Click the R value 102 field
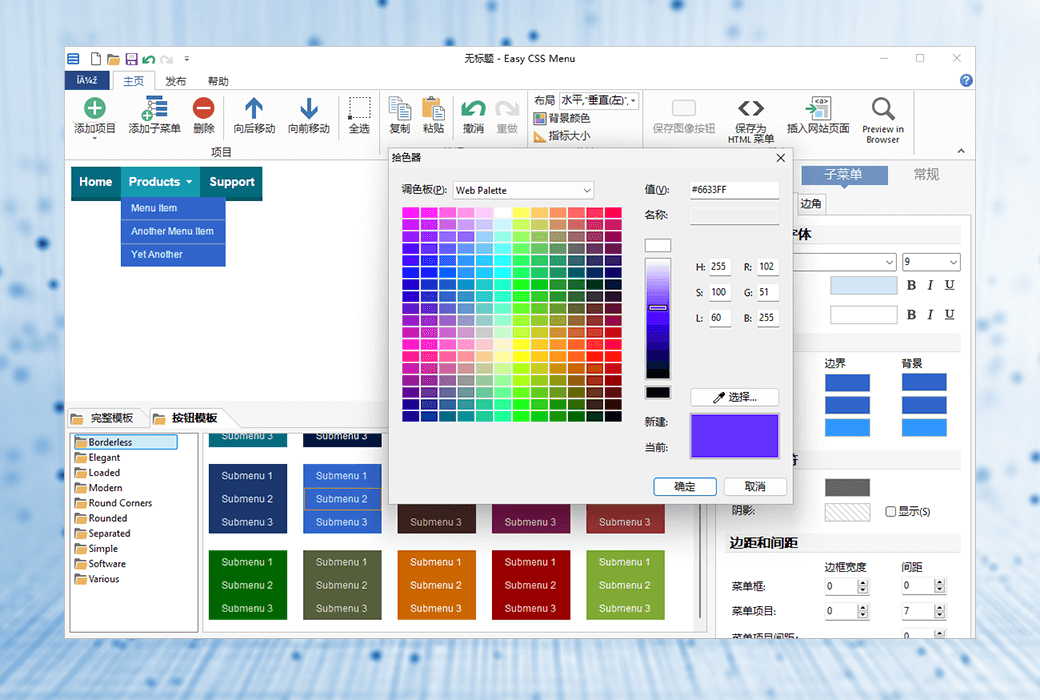This screenshot has width=1040, height=700. 767,267
